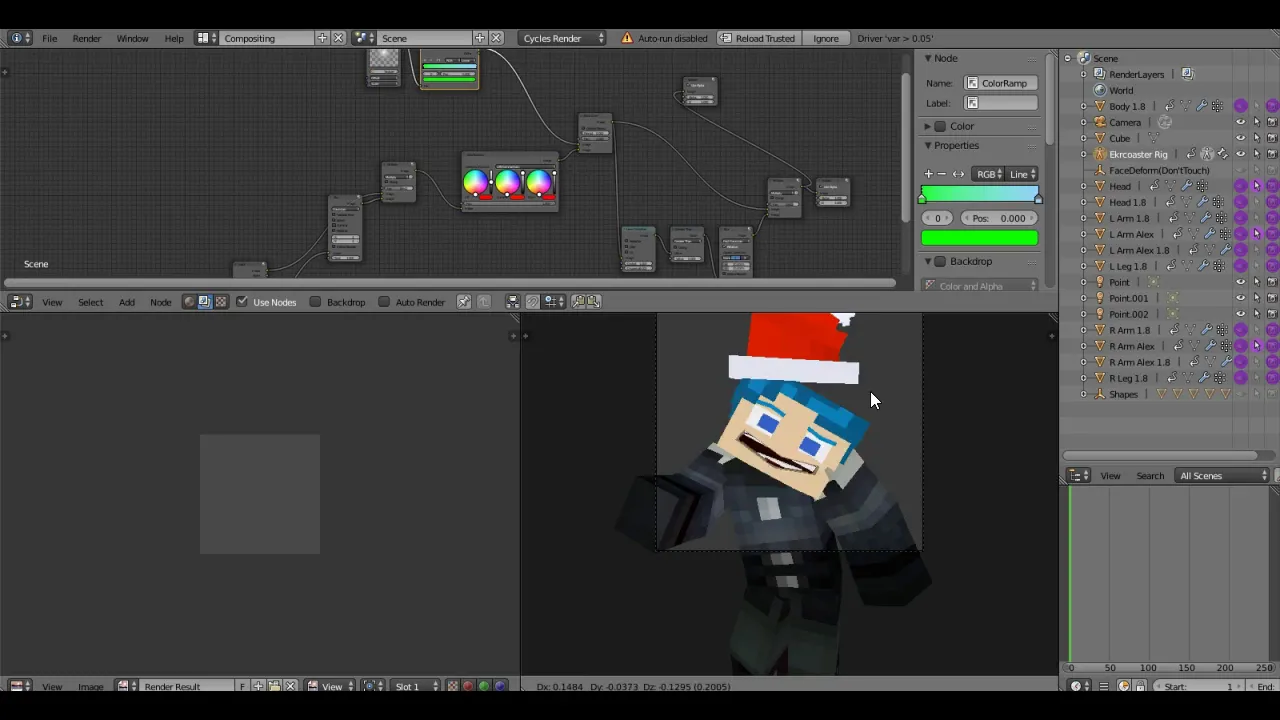Click the go to parent node tree icon
1280x720 pixels.
484,302
